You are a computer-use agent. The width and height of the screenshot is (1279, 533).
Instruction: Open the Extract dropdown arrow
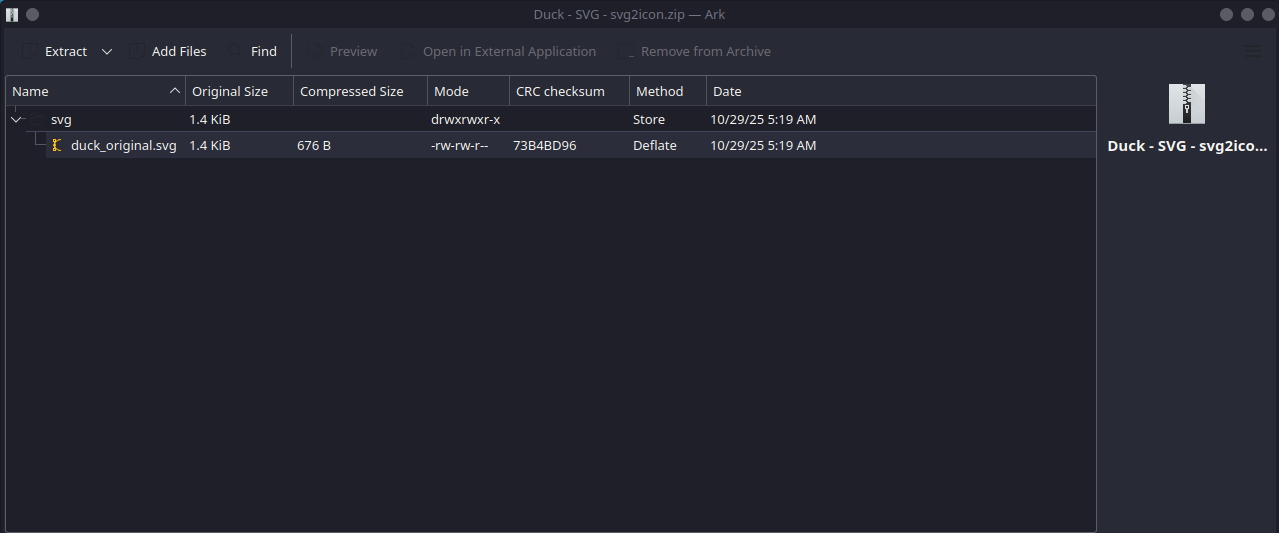click(107, 51)
